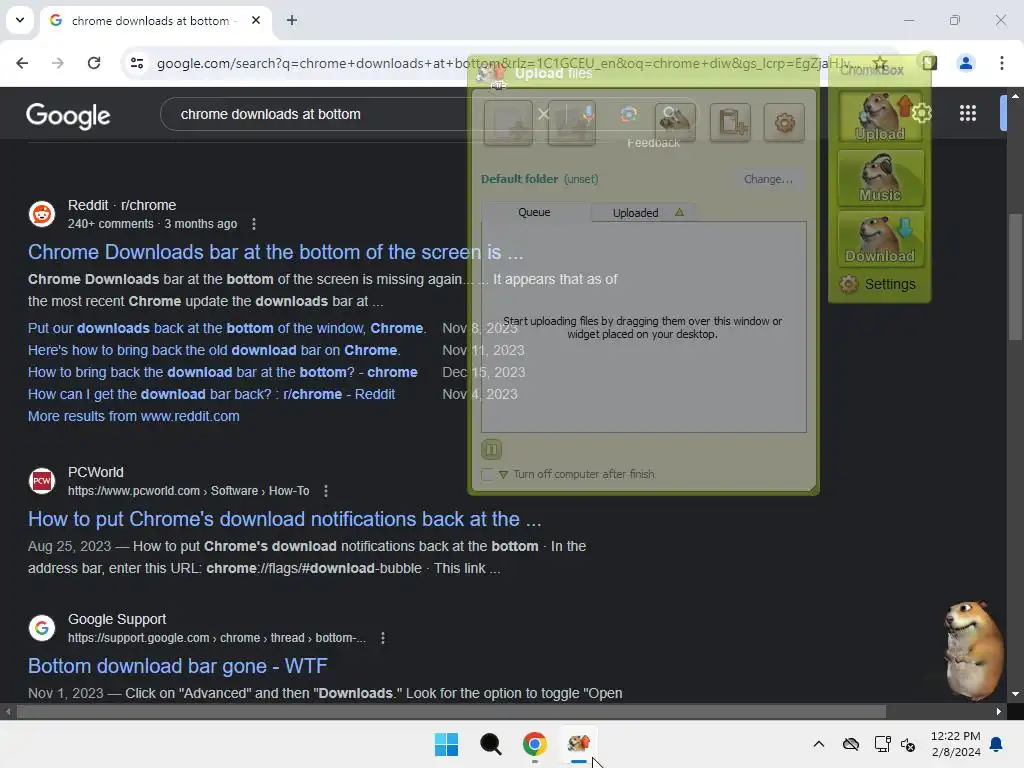The height and width of the screenshot is (768, 1024).
Task: Pause the upload queue with the pause button
Action: [x=492, y=449]
